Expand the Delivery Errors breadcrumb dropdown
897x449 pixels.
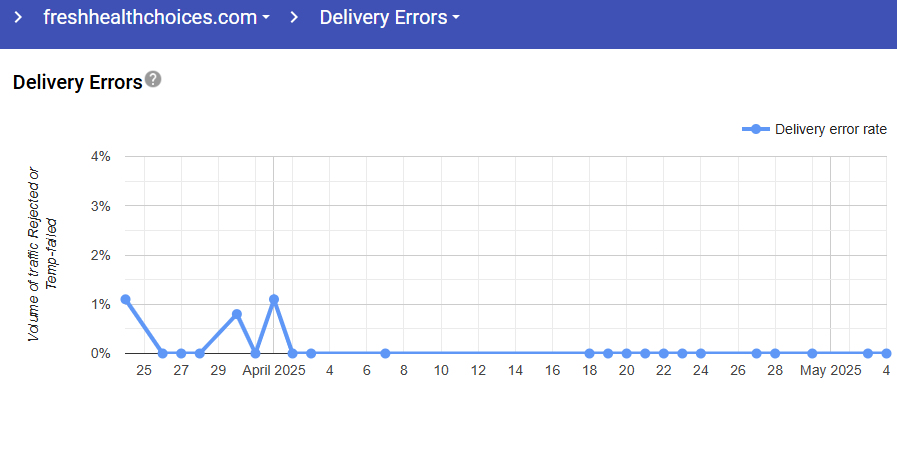(x=390, y=18)
